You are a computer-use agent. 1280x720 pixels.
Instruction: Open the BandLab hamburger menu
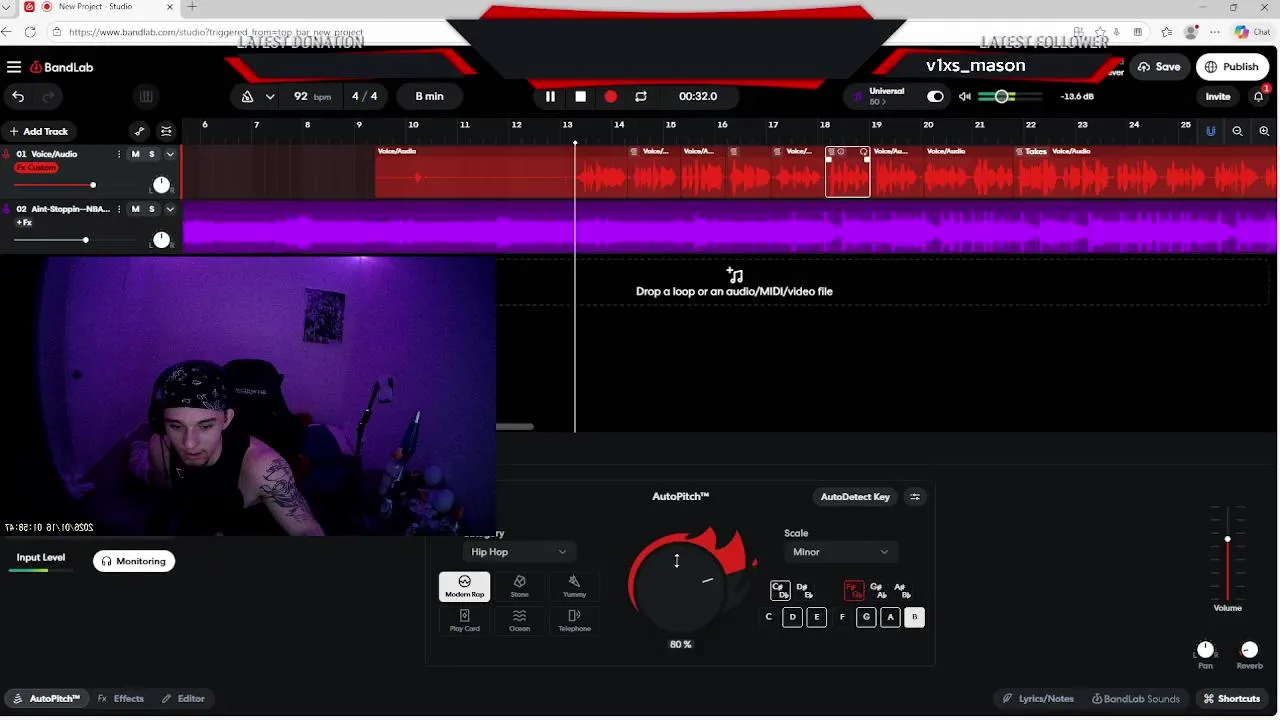click(x=14, y=67)
